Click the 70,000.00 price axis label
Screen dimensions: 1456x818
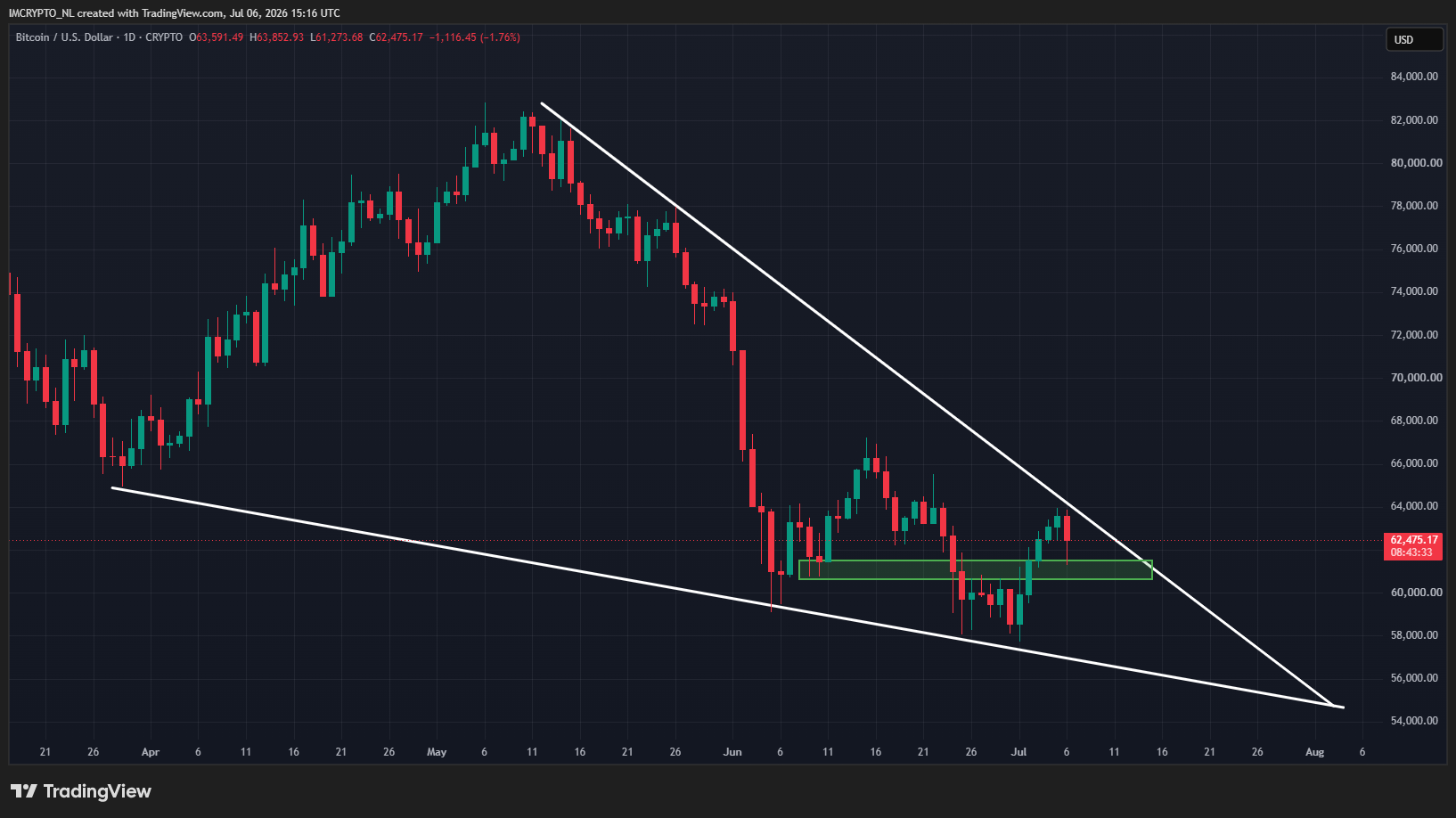click(1414, 378)
